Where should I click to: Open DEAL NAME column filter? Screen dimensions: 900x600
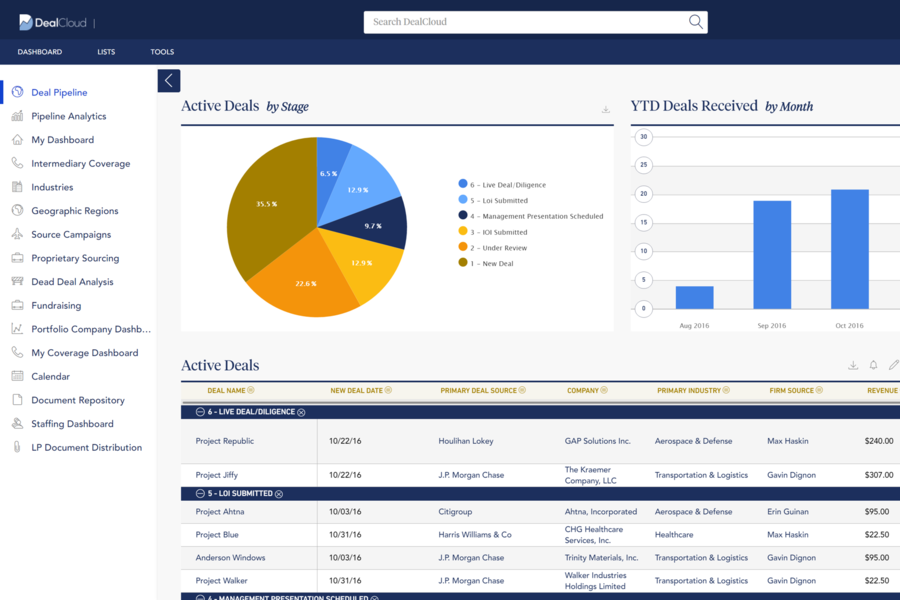tap(251, 390)
